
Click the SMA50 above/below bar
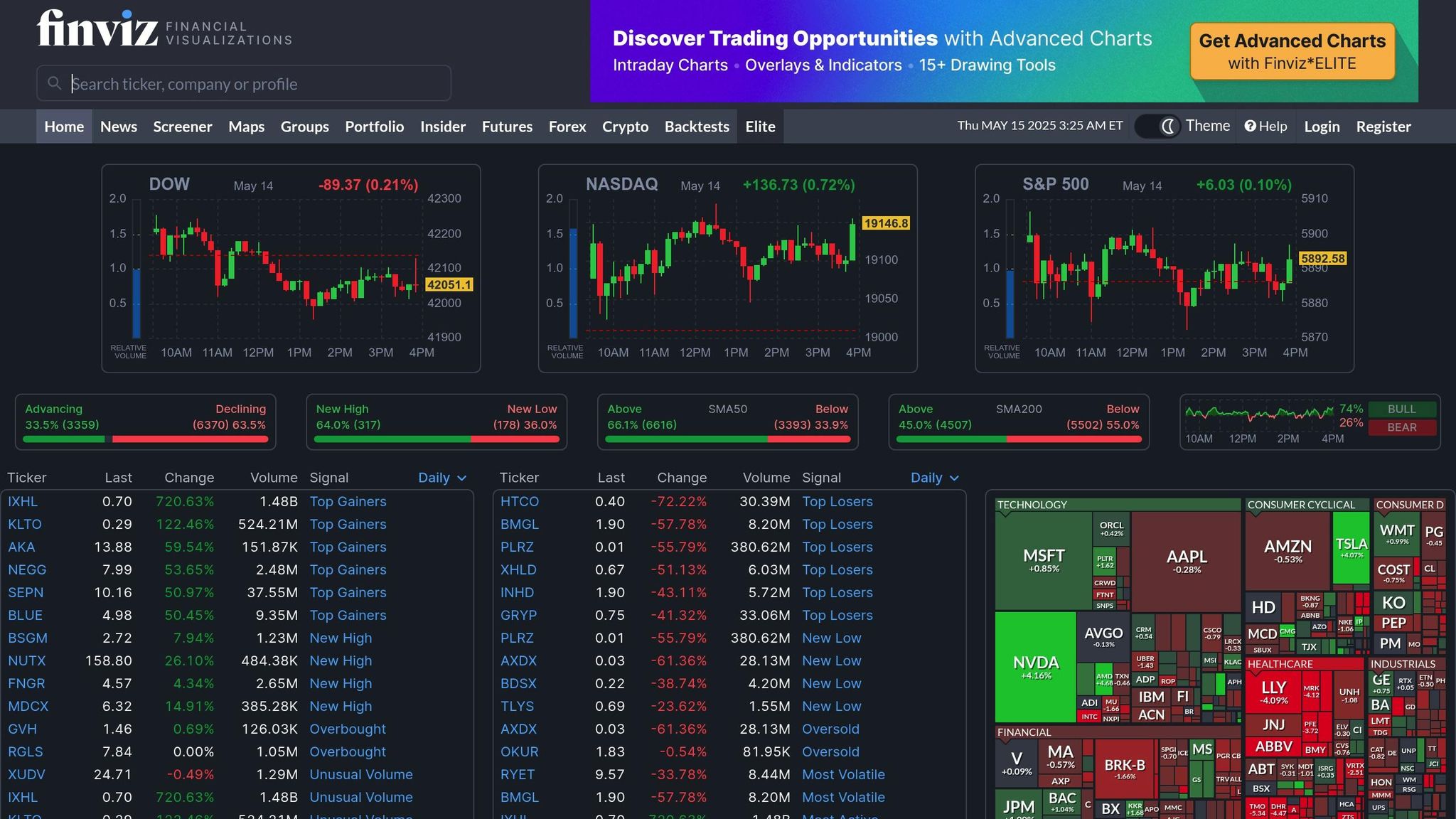[728, 439]
